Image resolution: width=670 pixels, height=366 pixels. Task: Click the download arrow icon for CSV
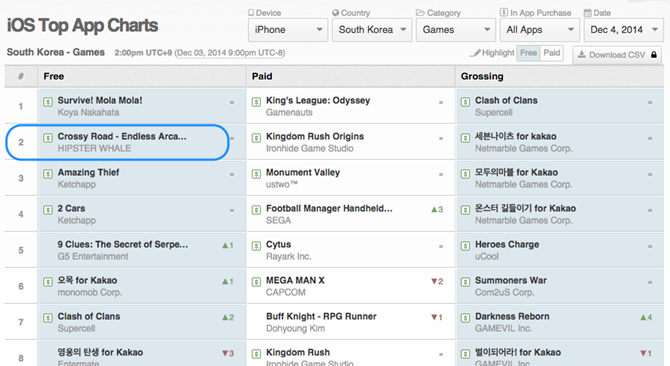coord(582,54)
